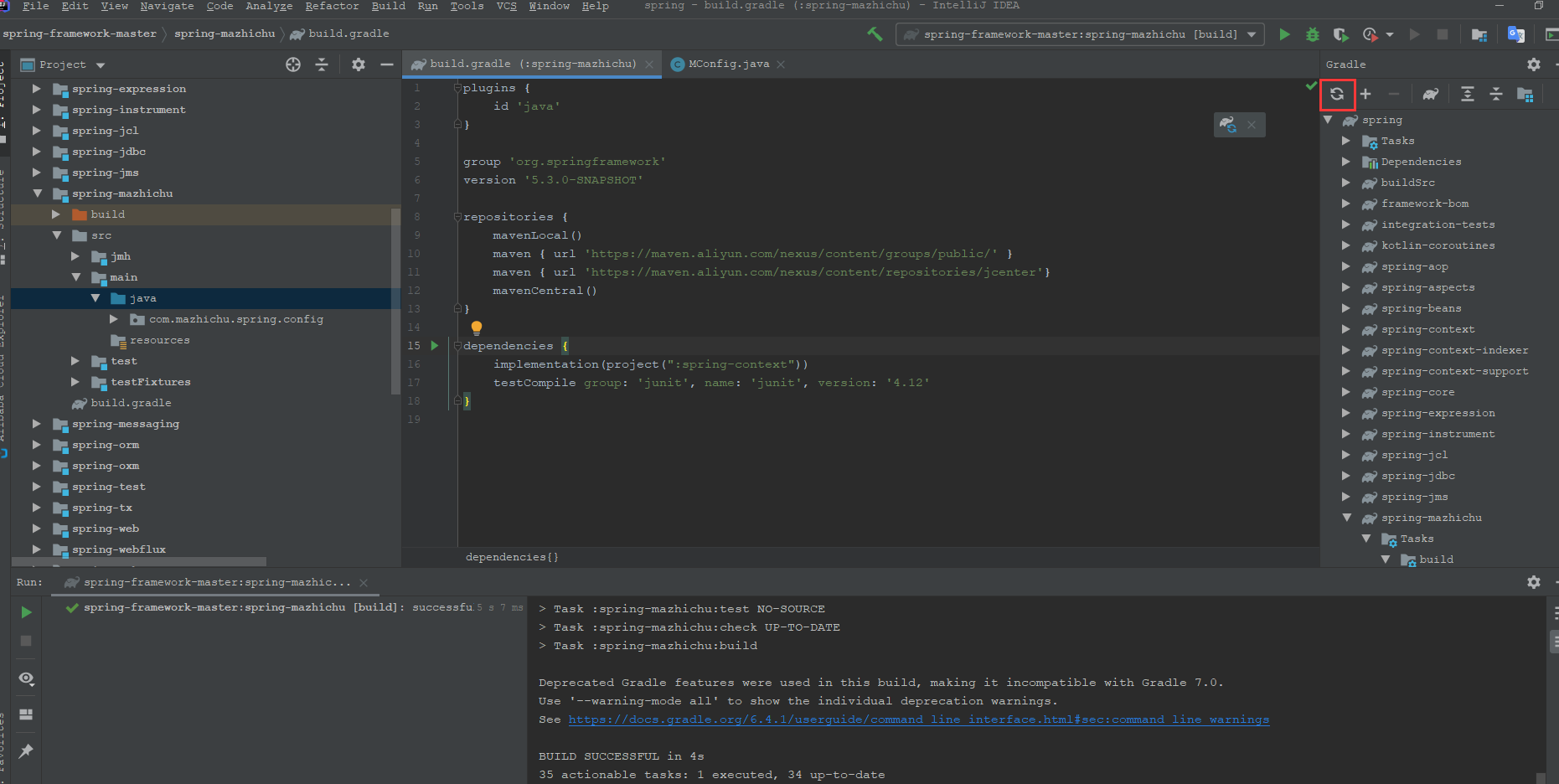Click the yellow intention lightbulb in editor
Image resolution: width=1559 pixels, height=784 pixels.
pyautogui.click(x=477, y=328)
